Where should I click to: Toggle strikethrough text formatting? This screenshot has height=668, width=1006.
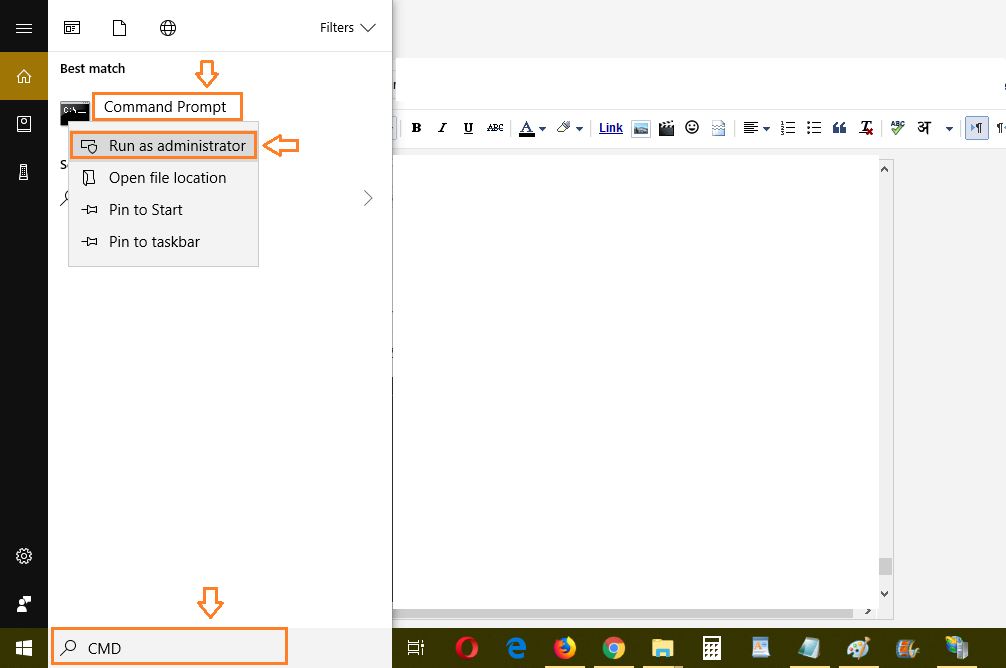[495, 128]
